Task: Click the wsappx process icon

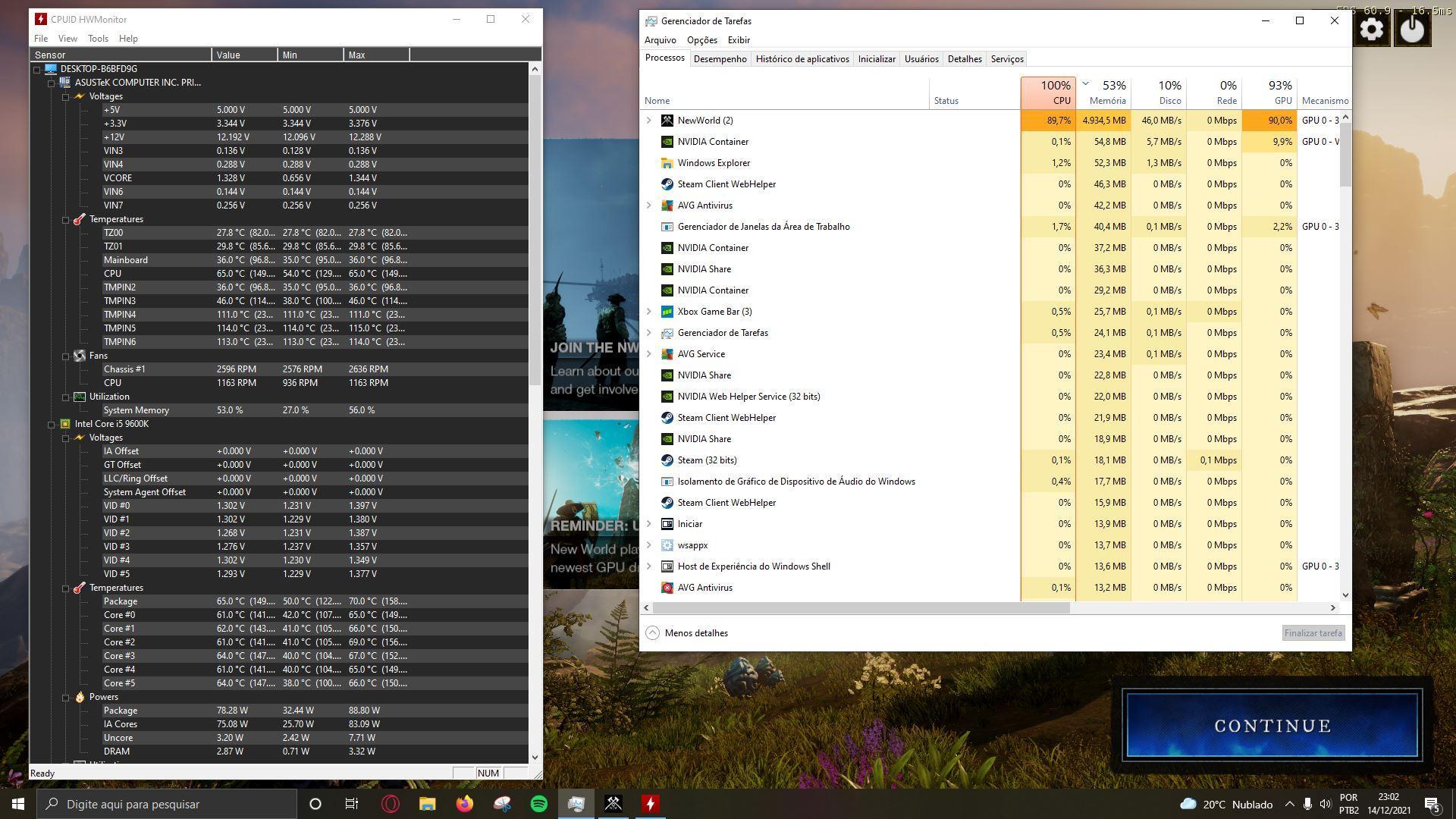Action: (667, 545)
